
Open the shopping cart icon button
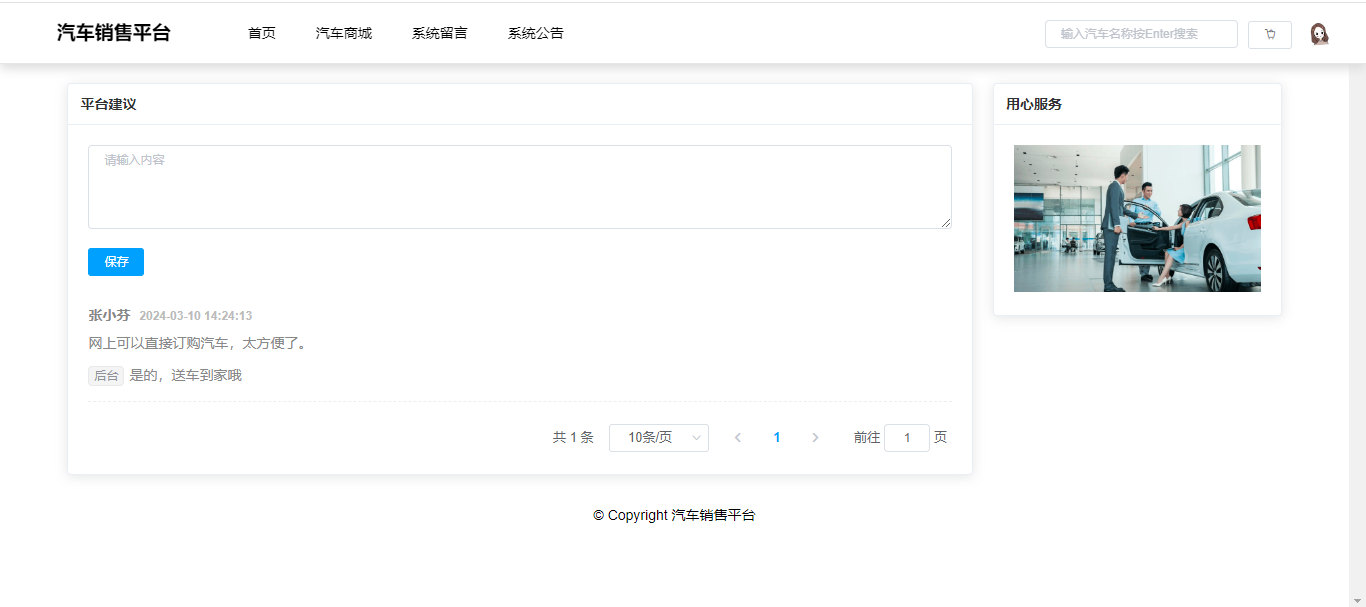(1270, 34)
